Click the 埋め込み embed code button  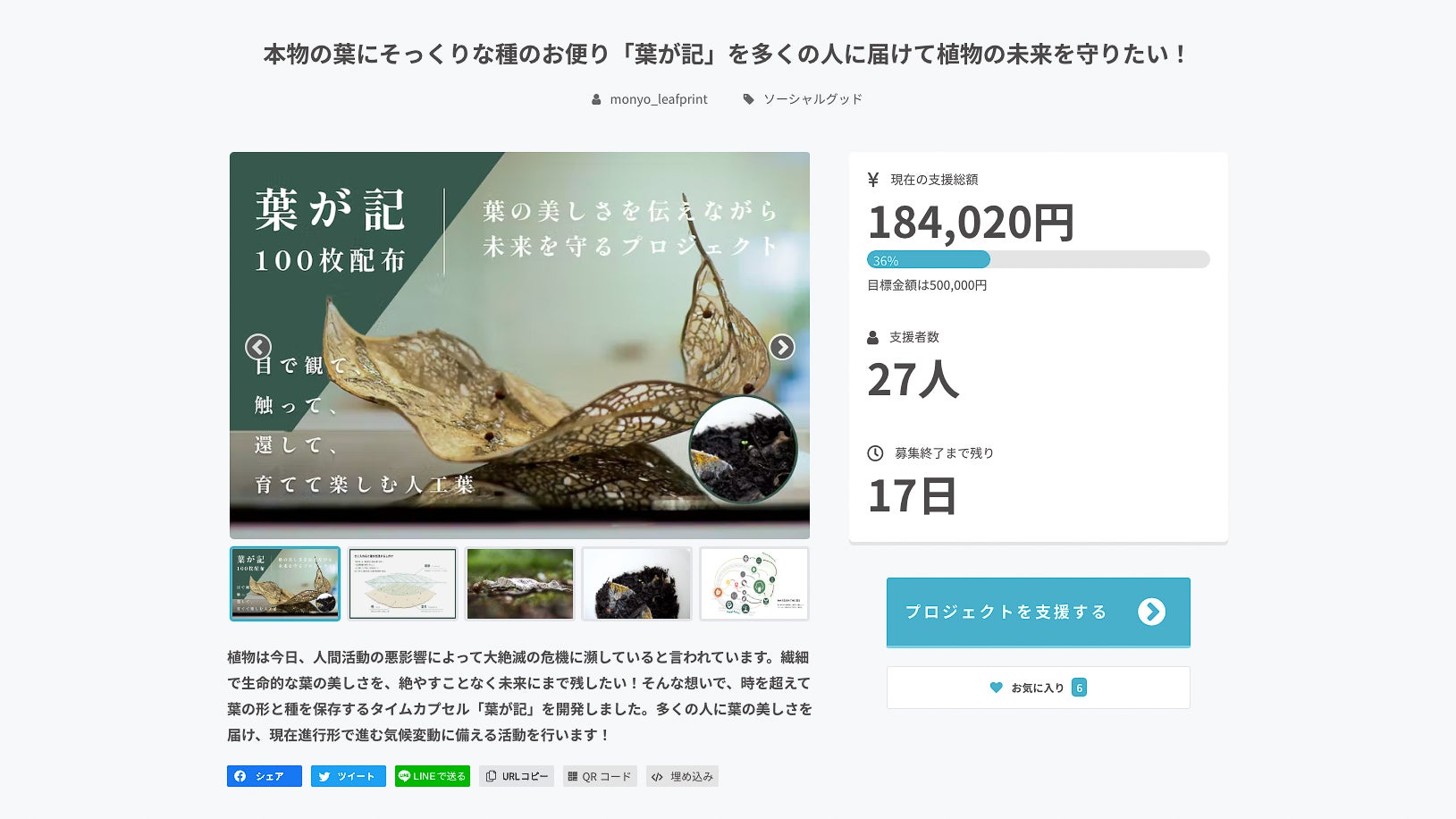point(683,776)
